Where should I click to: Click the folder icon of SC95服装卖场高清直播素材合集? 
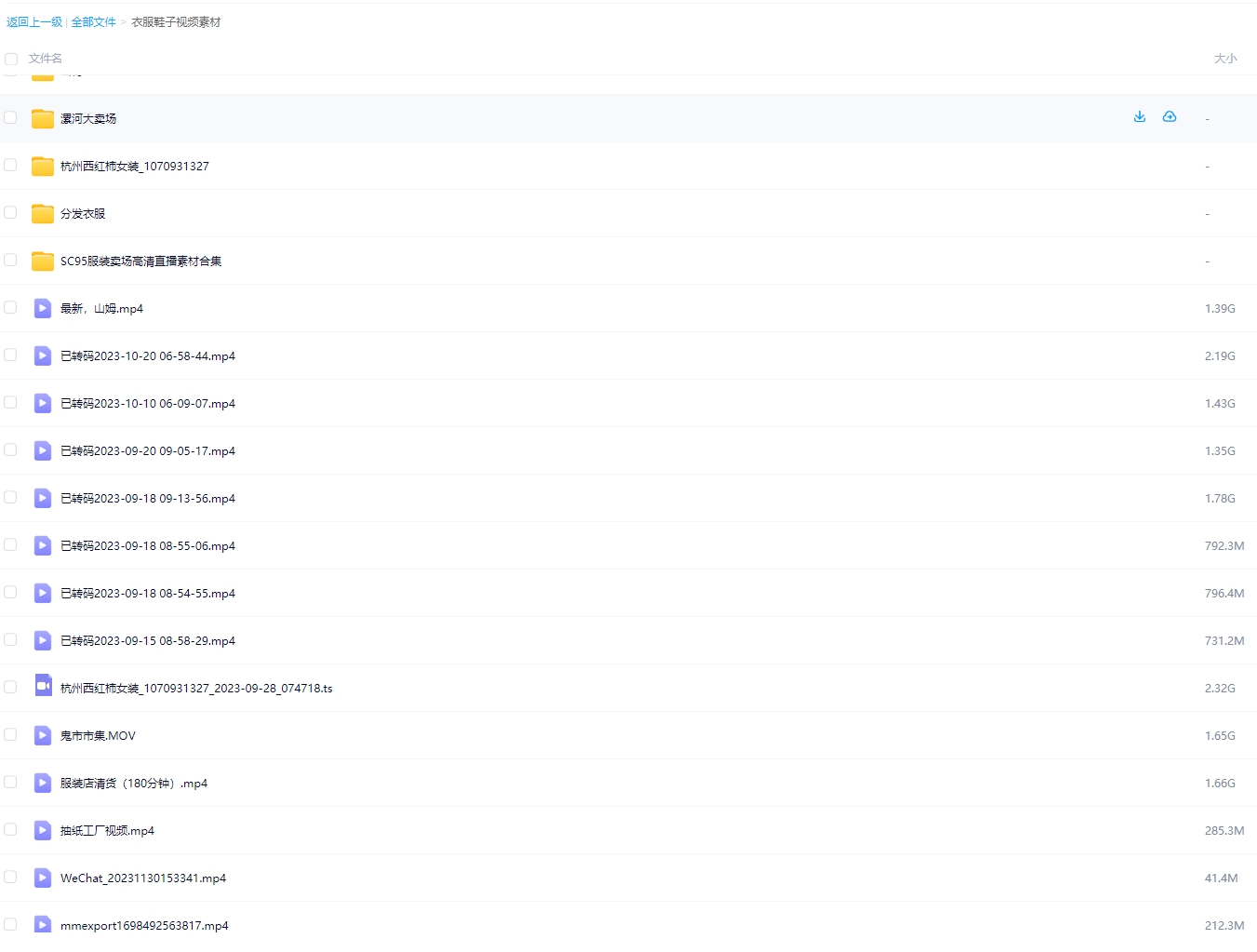click(42, 261)
